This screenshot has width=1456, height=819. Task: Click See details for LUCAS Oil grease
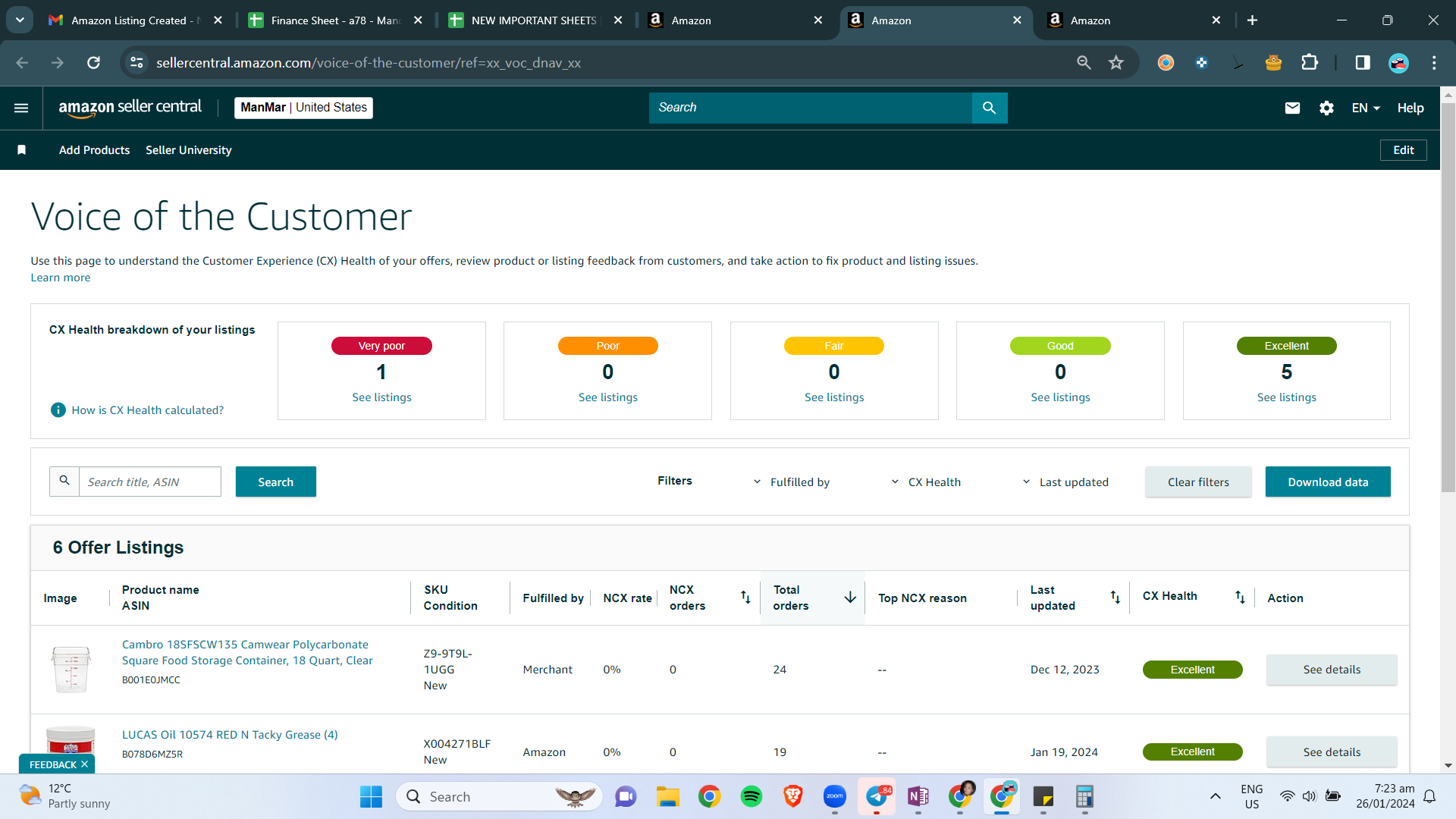(x=1332, y=752)
